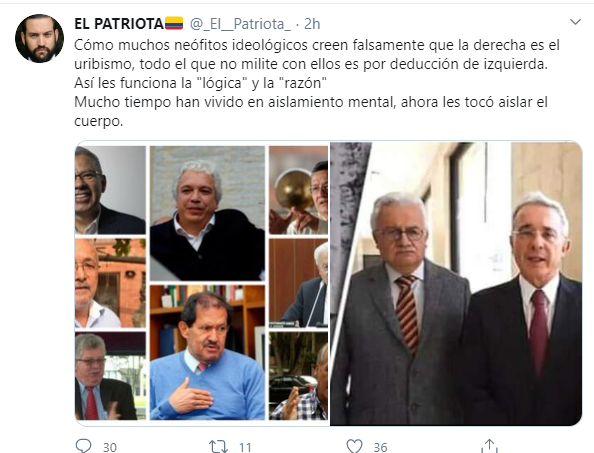
Task: Open collage photo of man with red tie
Action: coord(110,376)
